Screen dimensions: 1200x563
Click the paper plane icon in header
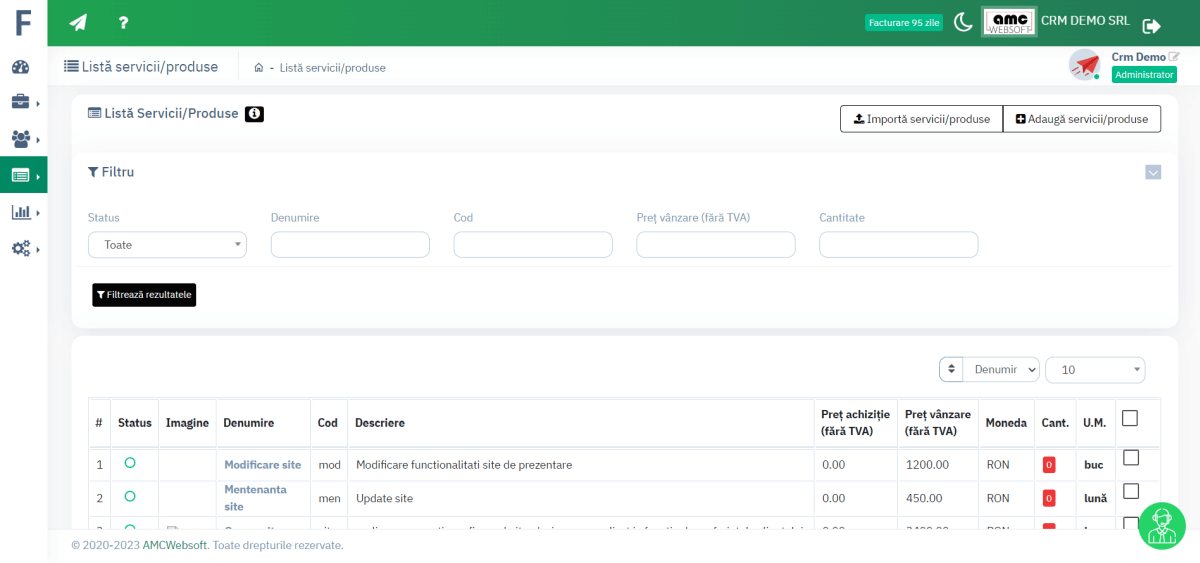click(78, 22)
